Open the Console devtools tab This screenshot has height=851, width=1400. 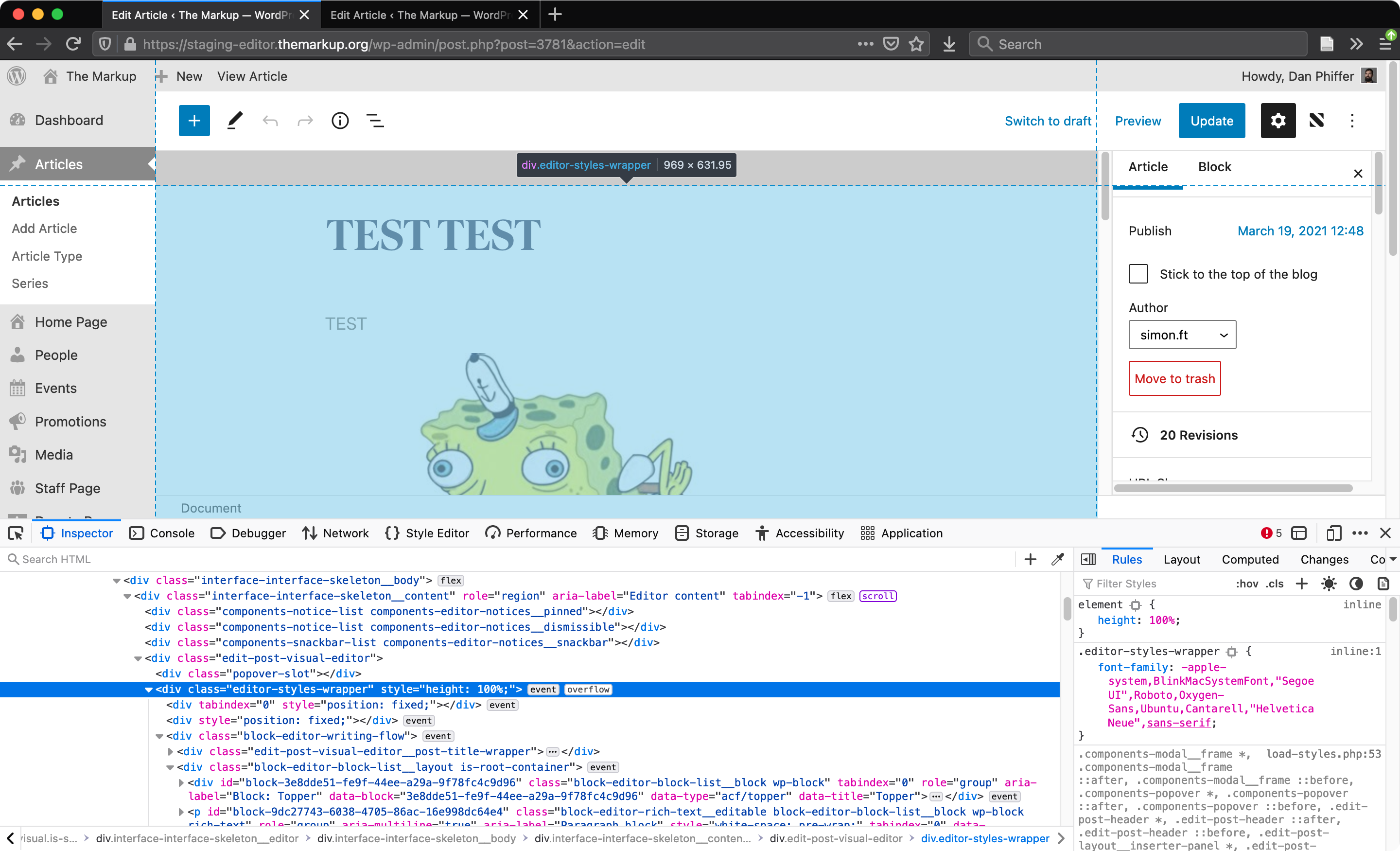[x=162, y=533]
